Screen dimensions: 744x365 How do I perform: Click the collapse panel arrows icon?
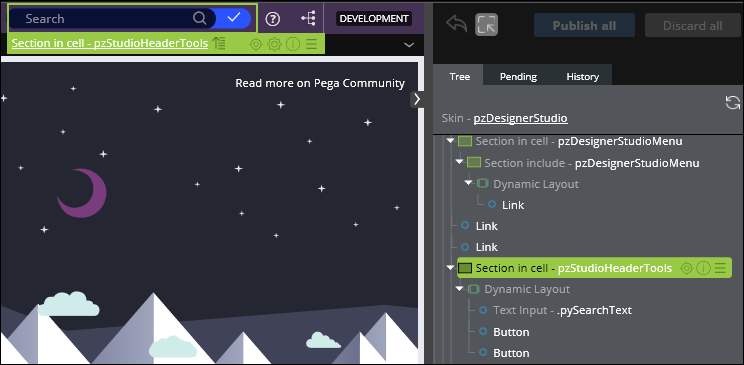(x=486, y=25)
